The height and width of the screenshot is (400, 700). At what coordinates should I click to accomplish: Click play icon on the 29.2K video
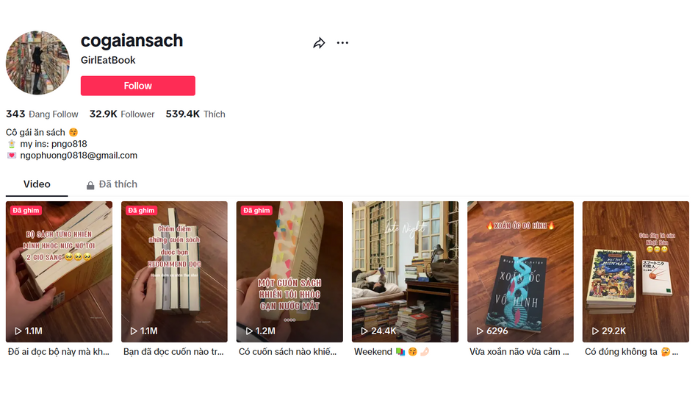coord(595,331)
